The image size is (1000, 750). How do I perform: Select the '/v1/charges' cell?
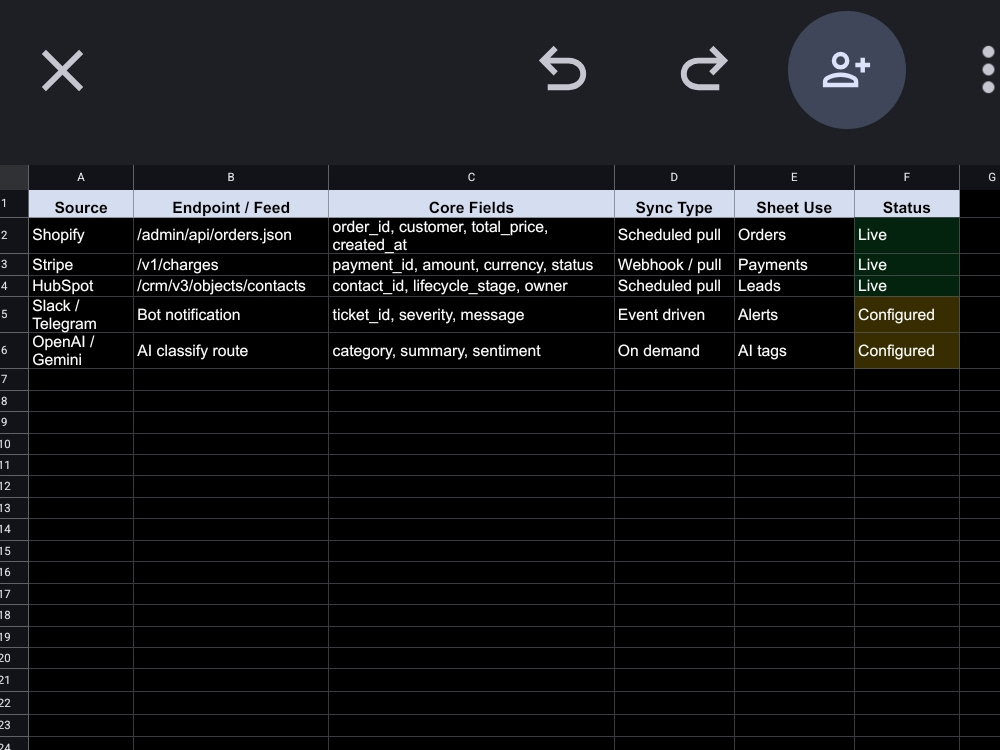(231, 265)
